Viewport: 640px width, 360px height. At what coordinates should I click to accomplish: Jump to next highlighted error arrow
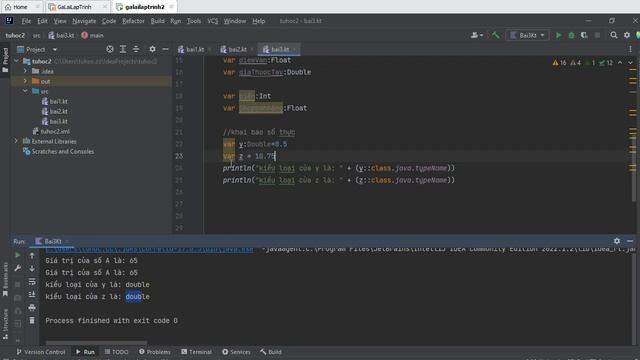630,63
